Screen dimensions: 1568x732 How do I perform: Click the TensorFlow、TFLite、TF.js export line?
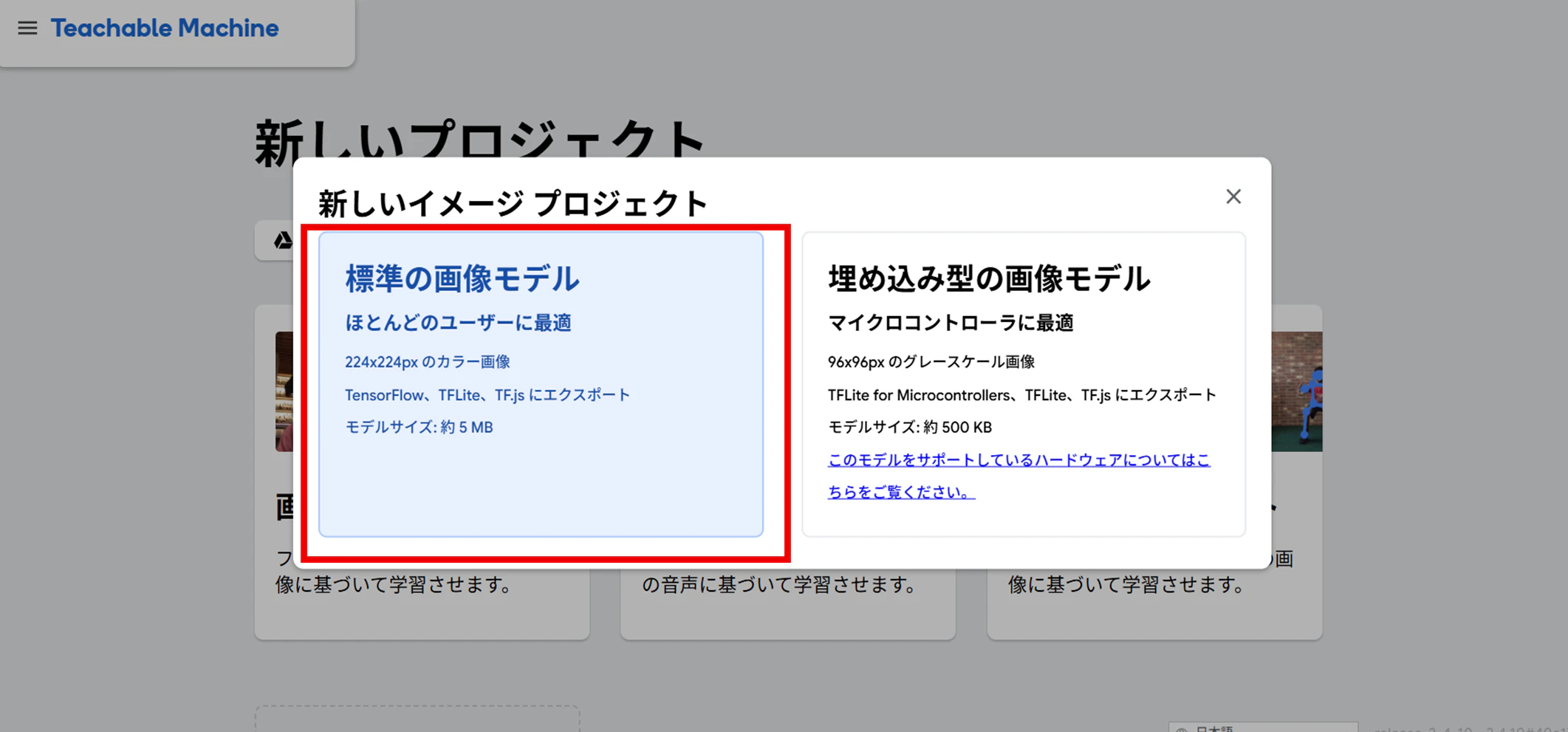pyautogui.click(x=487, y=394)
